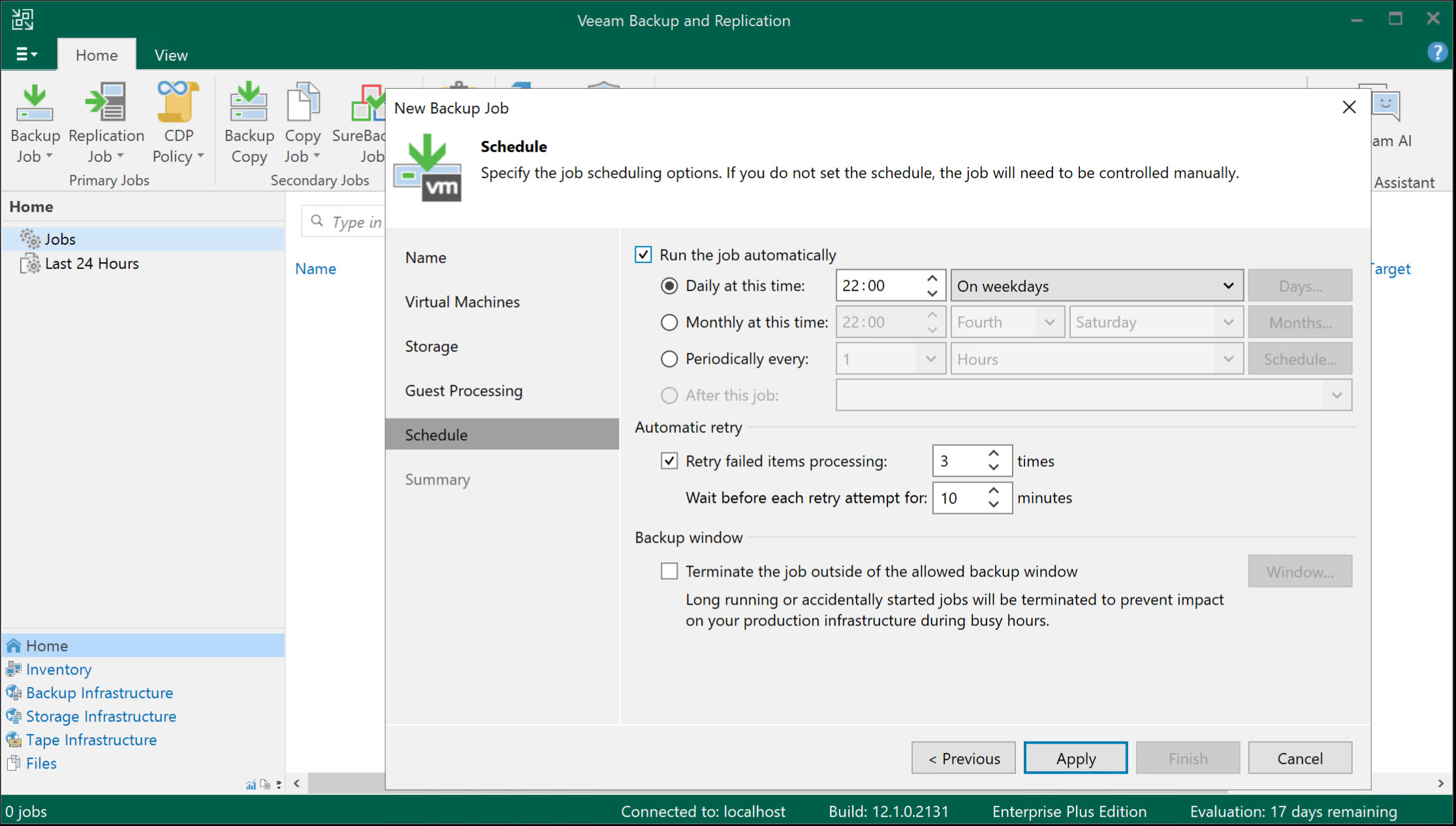Open Backup Infrastructure in the sidebar
The image size is (1456, 826).
99,692
